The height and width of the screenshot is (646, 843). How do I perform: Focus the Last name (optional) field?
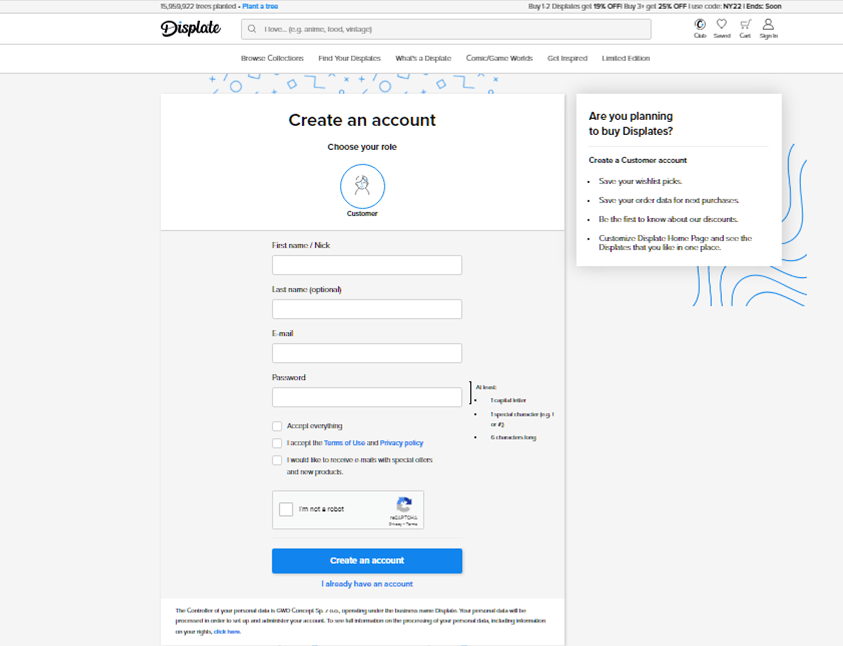367,309
